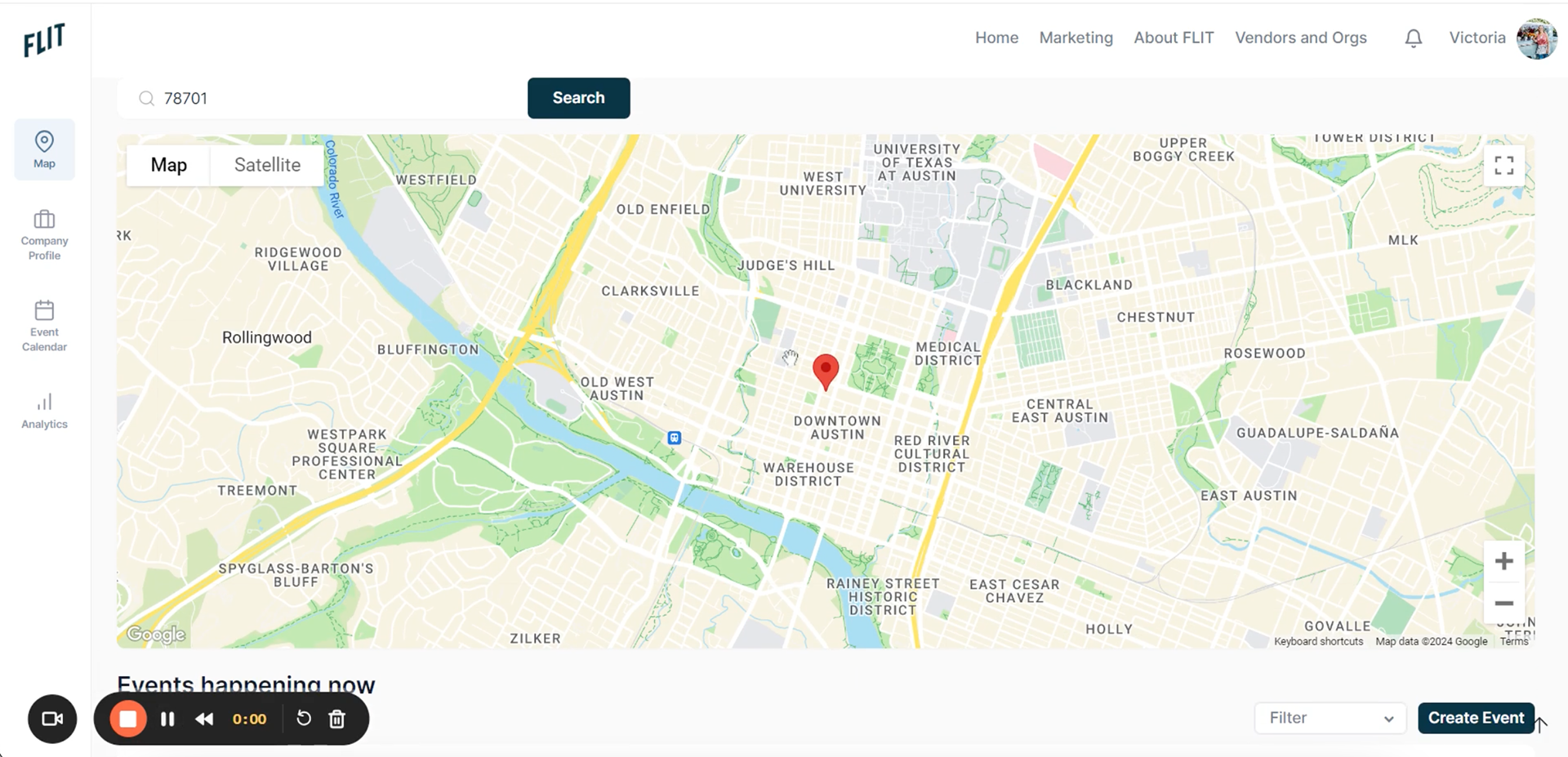Select the ZILKER map label
Image resolution: width=1568 pixels, height=757 pixels.
[x=535, y=639]
